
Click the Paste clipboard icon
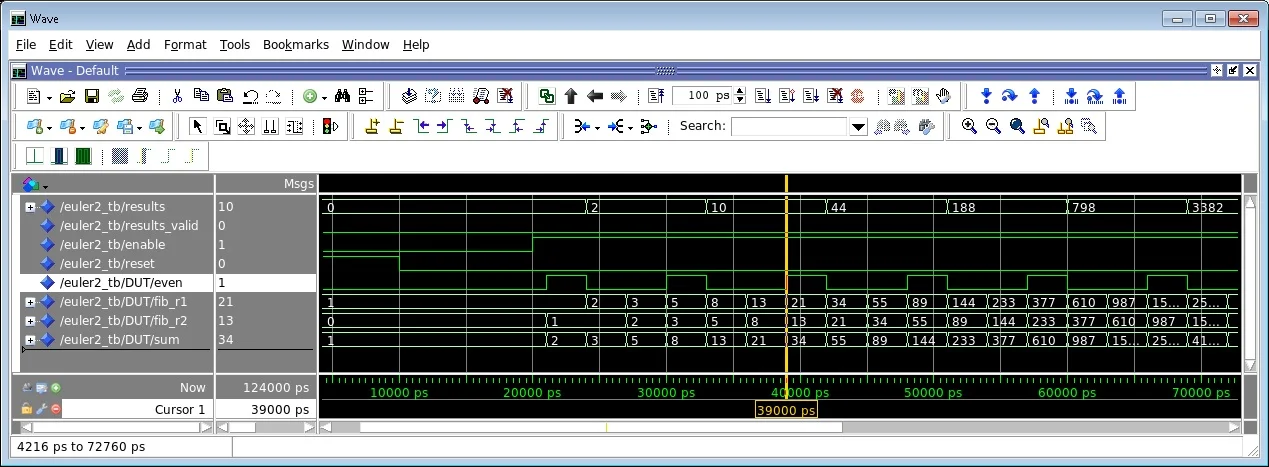225,96
